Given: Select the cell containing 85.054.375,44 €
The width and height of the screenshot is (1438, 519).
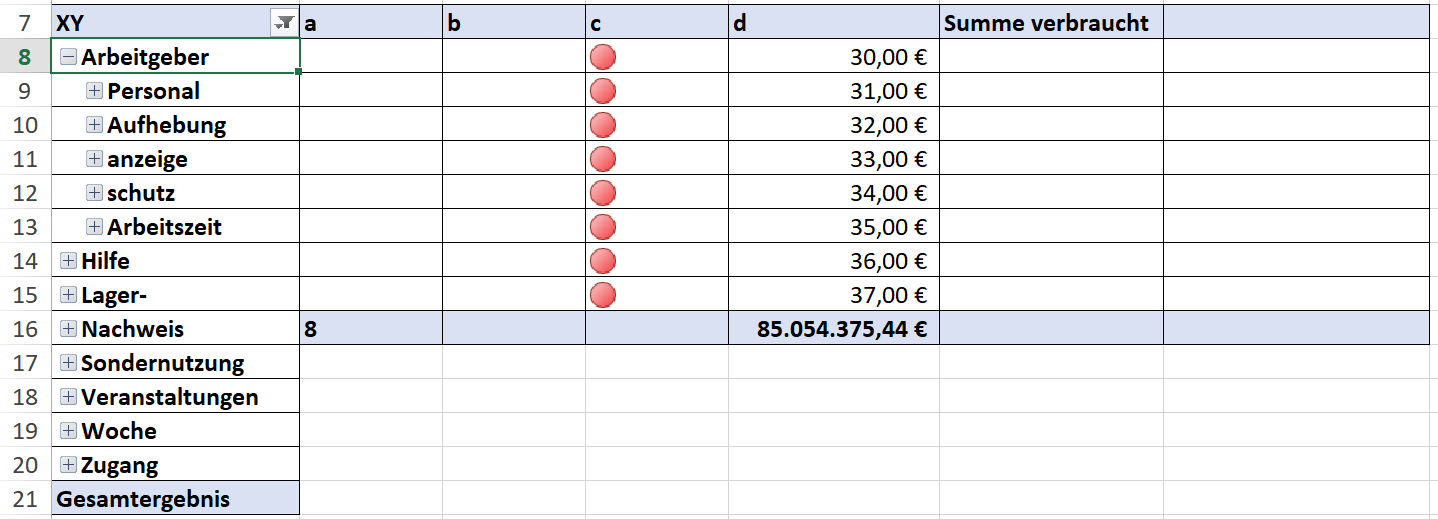Looking at the screenshot, I should tap(834, 329).
